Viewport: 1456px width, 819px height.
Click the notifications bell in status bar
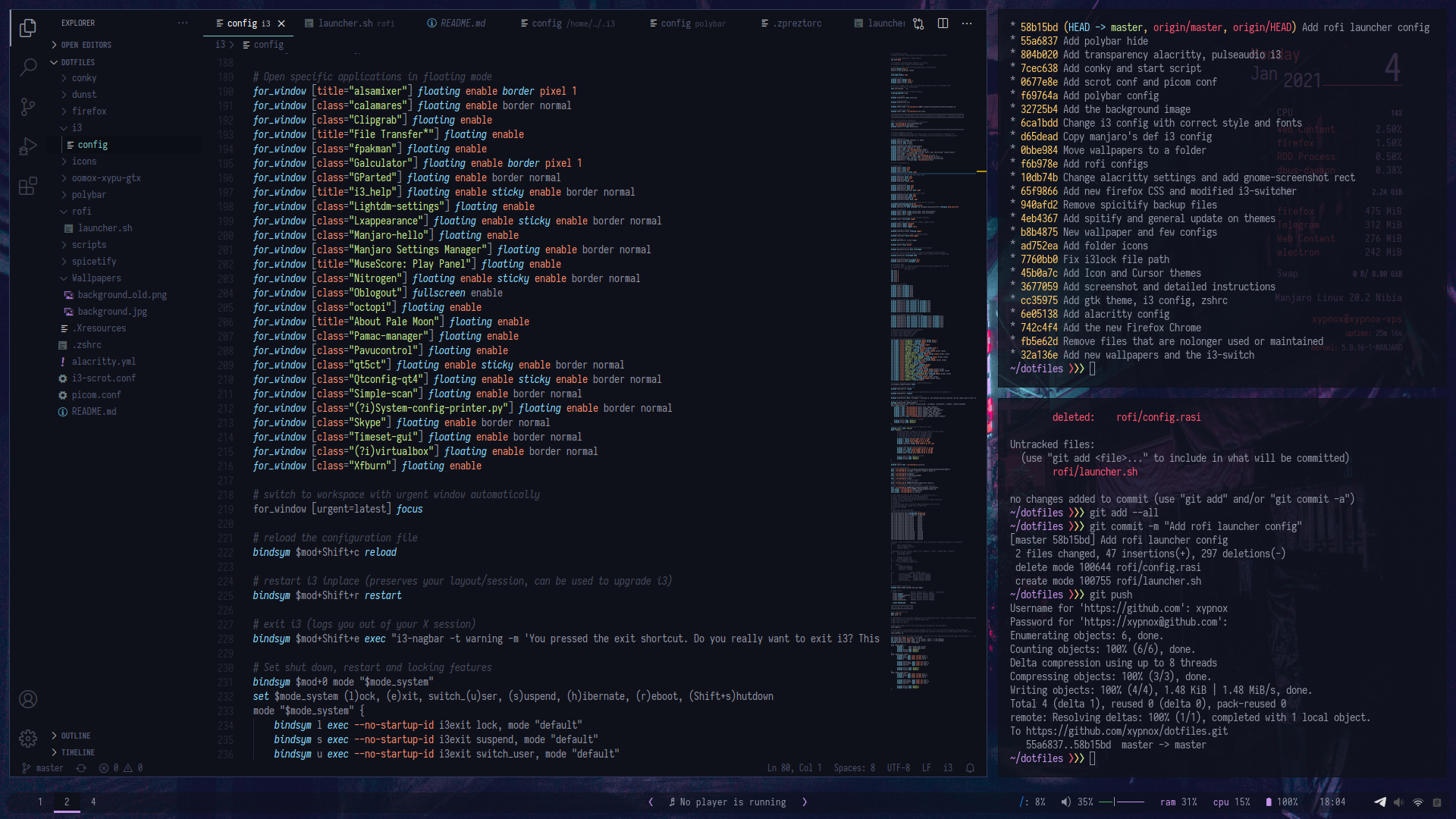970,768
